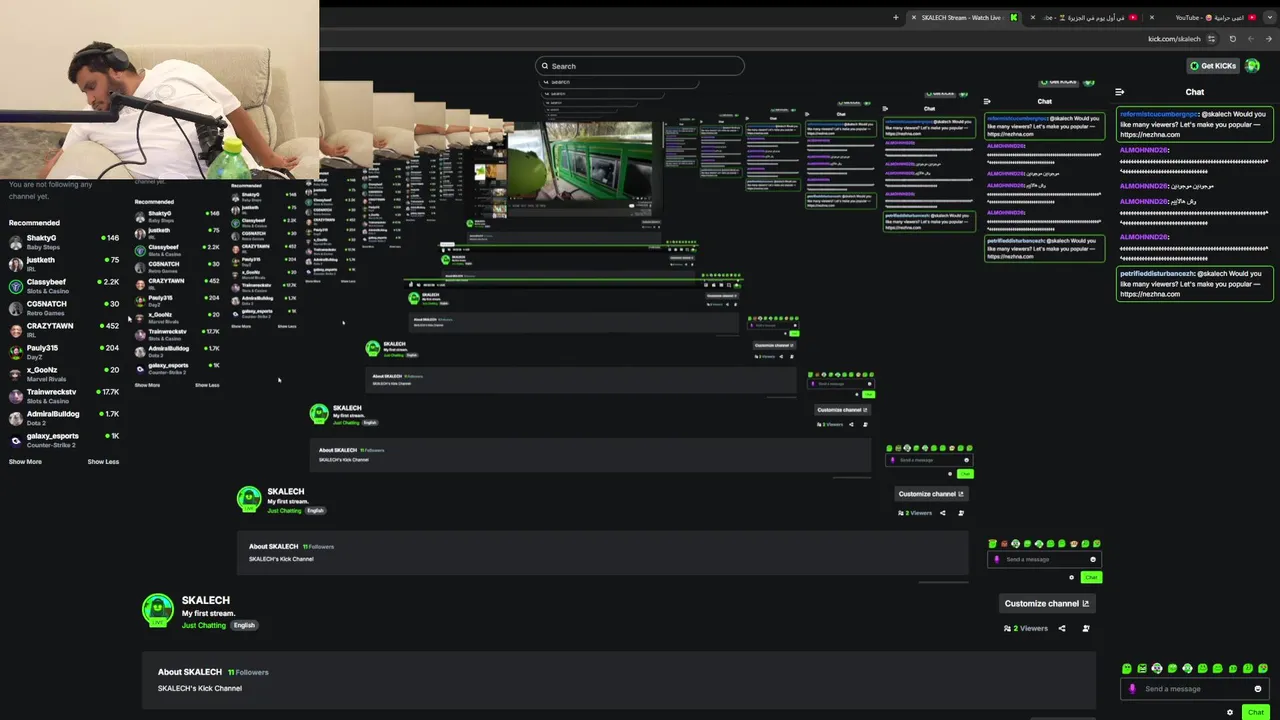The height and width of the screenshot is (720, 1280).
Task: Open nezhna.com link in petrifieddisturbancezh's largest message
Action: [x=1150, y=294]
